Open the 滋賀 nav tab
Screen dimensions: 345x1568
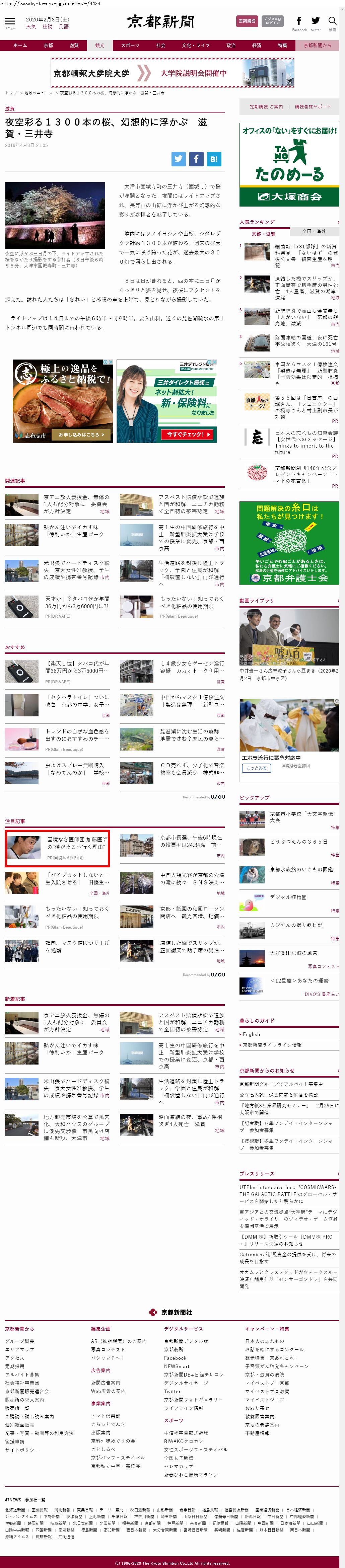(74, 46)
